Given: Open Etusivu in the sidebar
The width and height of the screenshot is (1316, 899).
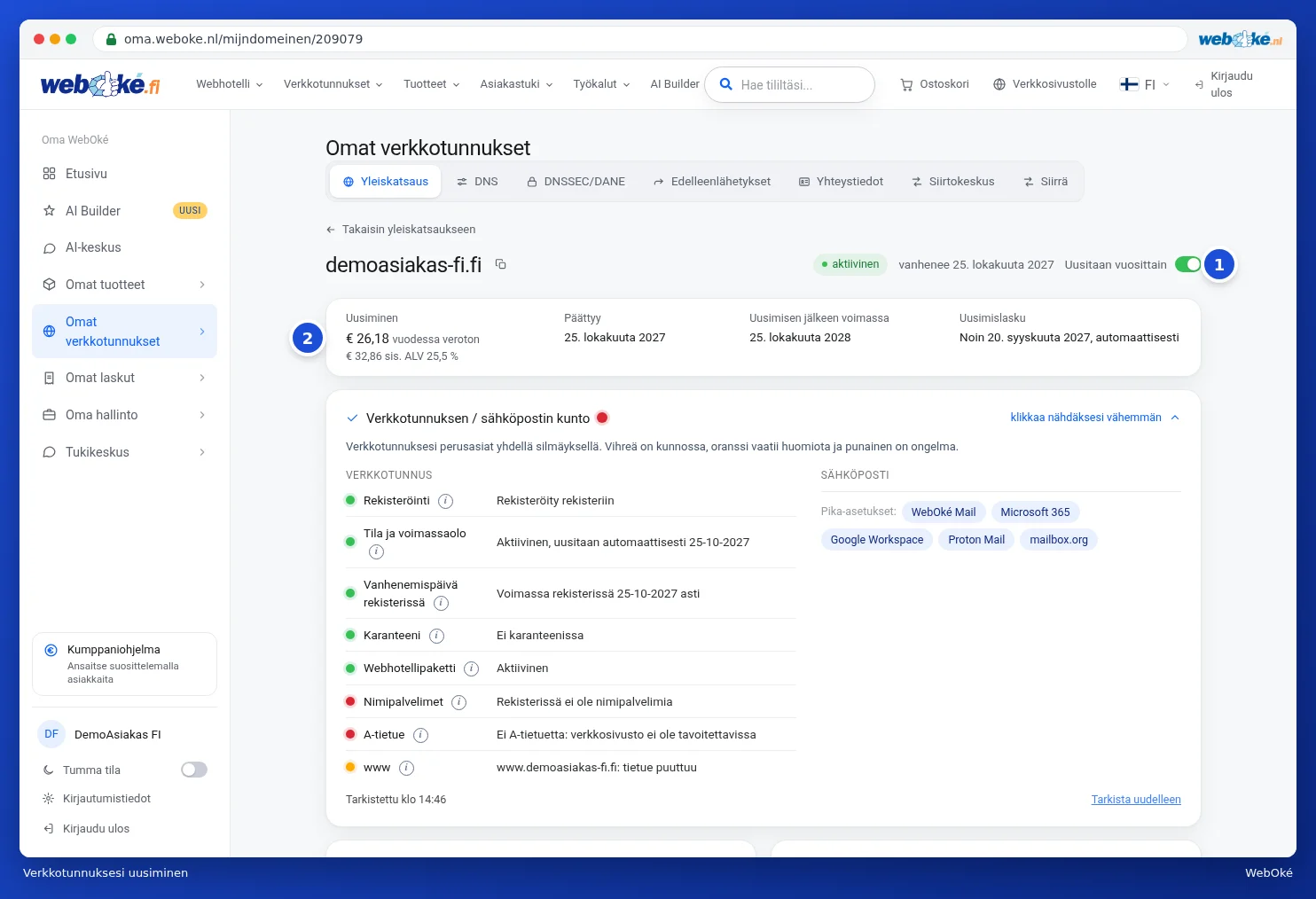Looking at the screenshot, I should pos(124,174).
